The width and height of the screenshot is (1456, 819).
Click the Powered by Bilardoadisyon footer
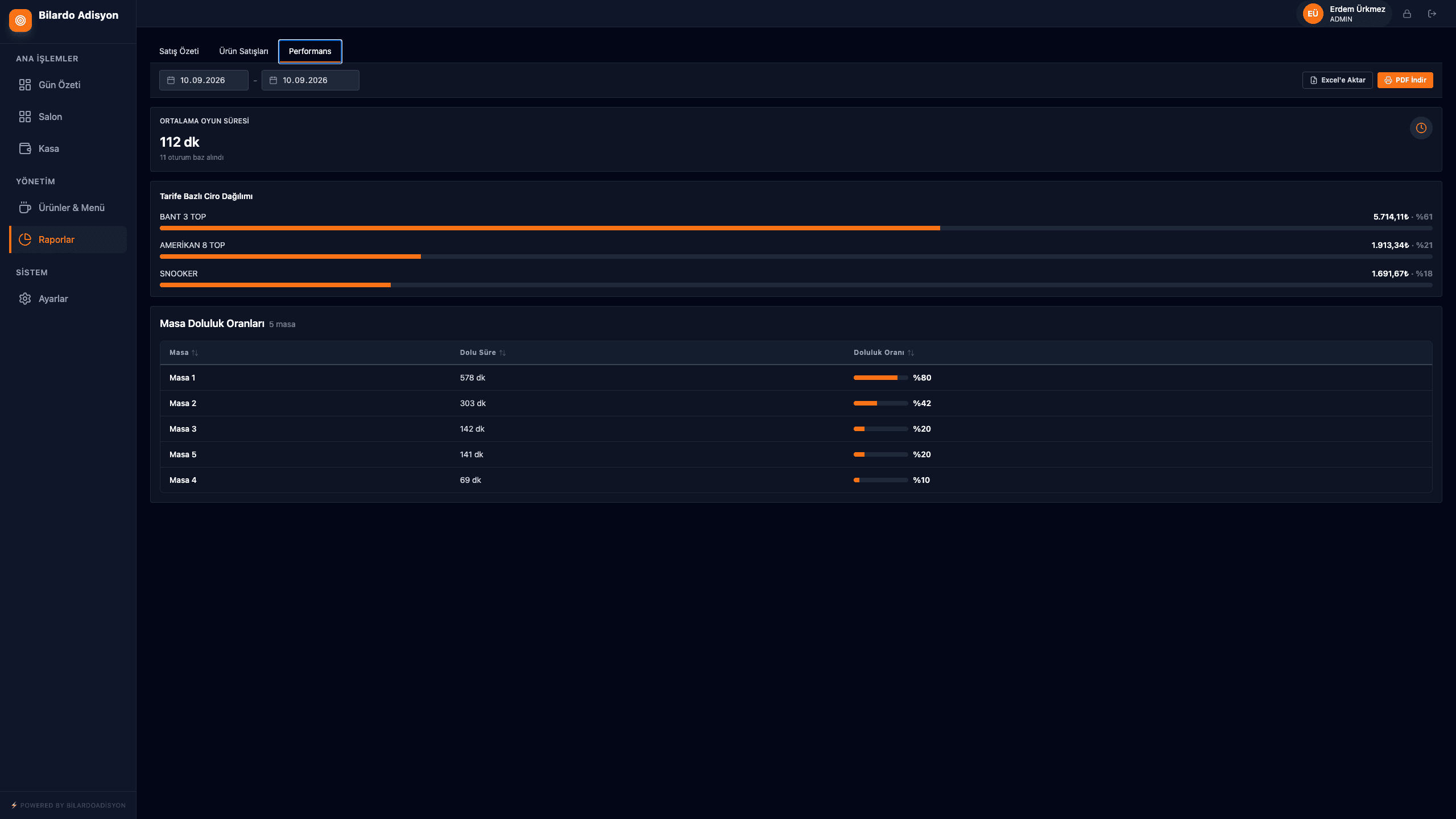68,805
